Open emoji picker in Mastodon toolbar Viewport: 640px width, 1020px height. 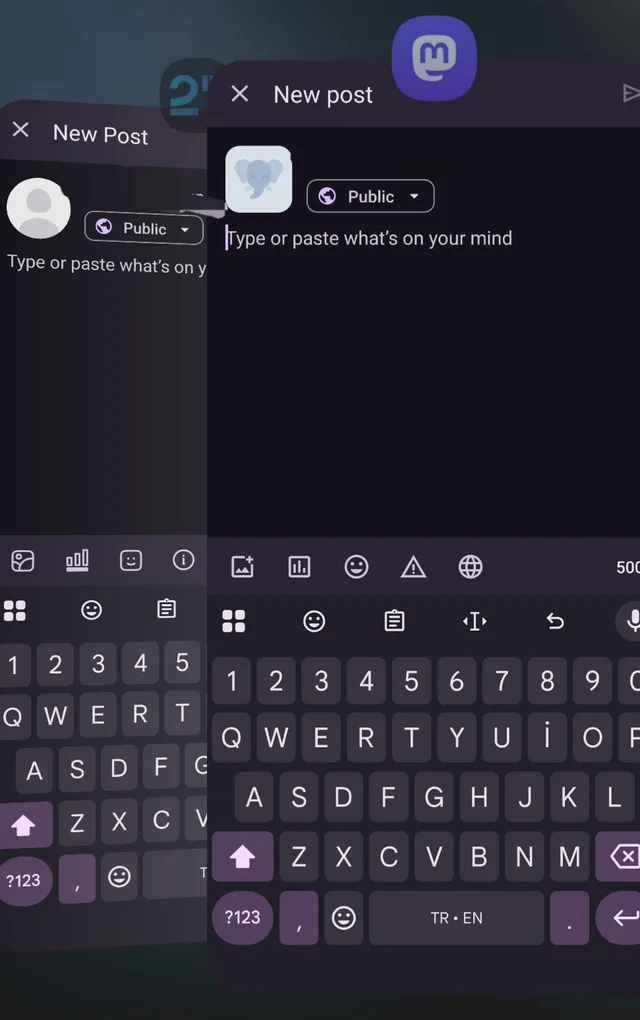pyautogui.click(x=356, y=567)
